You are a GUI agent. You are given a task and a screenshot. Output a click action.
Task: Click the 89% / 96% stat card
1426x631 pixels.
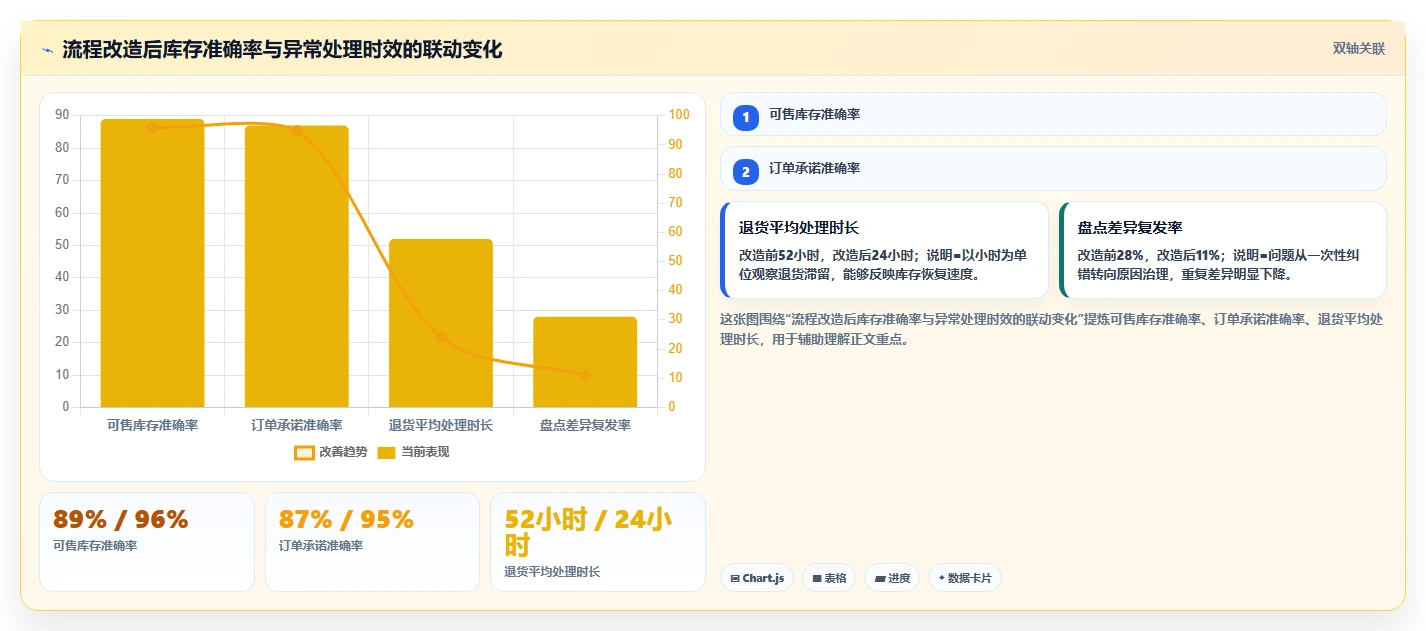pyautogui.click(x=147, y=541)
